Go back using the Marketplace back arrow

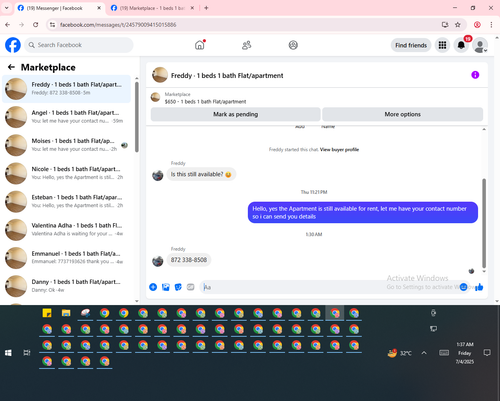(11, 67)
